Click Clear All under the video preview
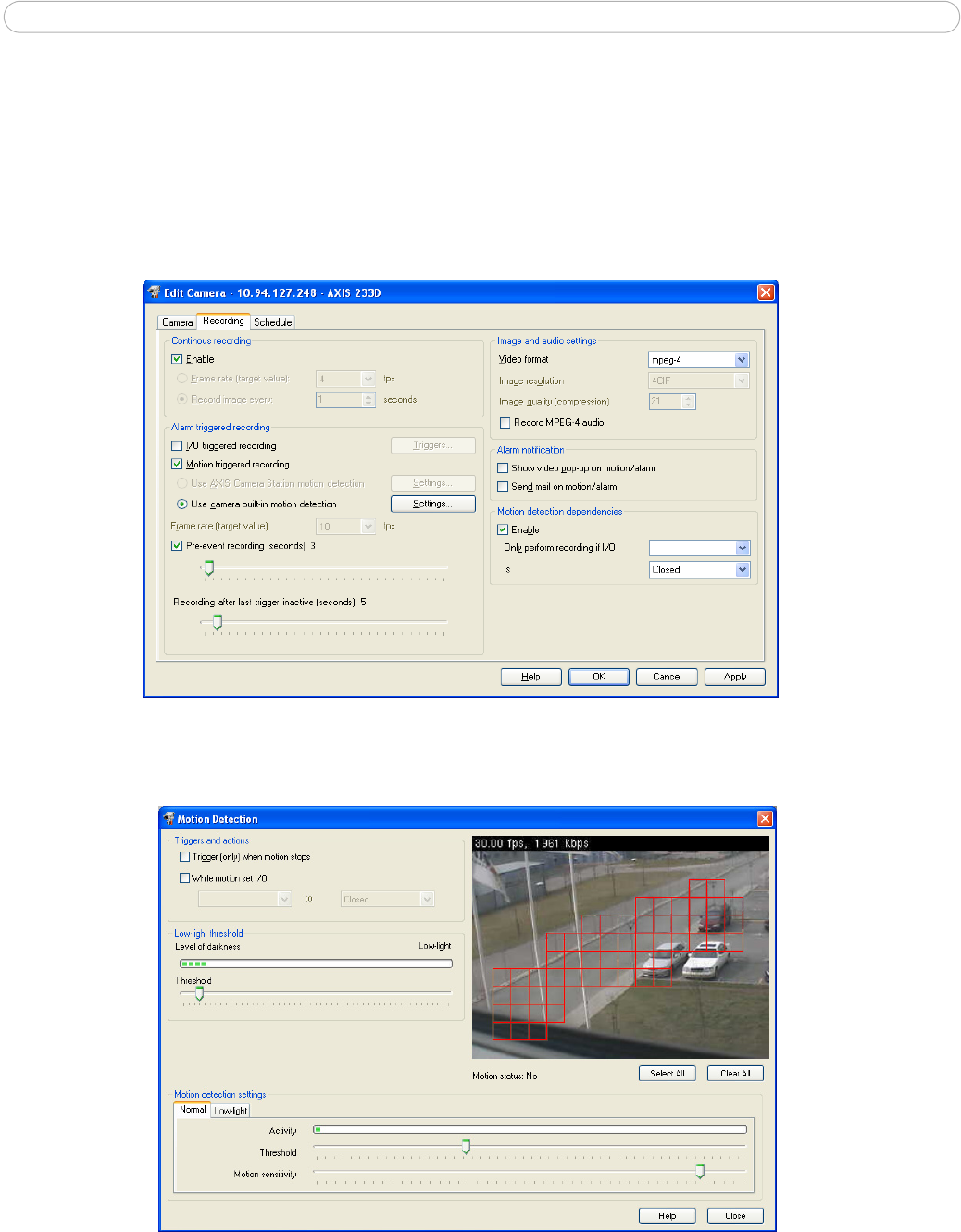The width and height of the screenshot is (961, 1232). (x=735, y=1074)
